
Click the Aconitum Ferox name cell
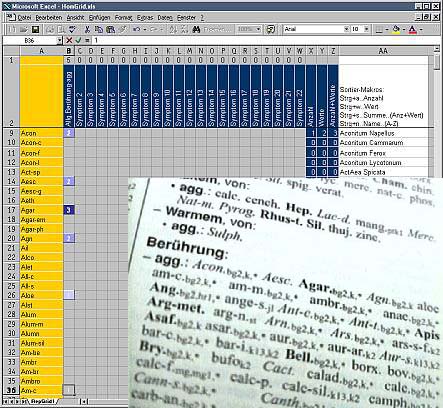point(383,153)
